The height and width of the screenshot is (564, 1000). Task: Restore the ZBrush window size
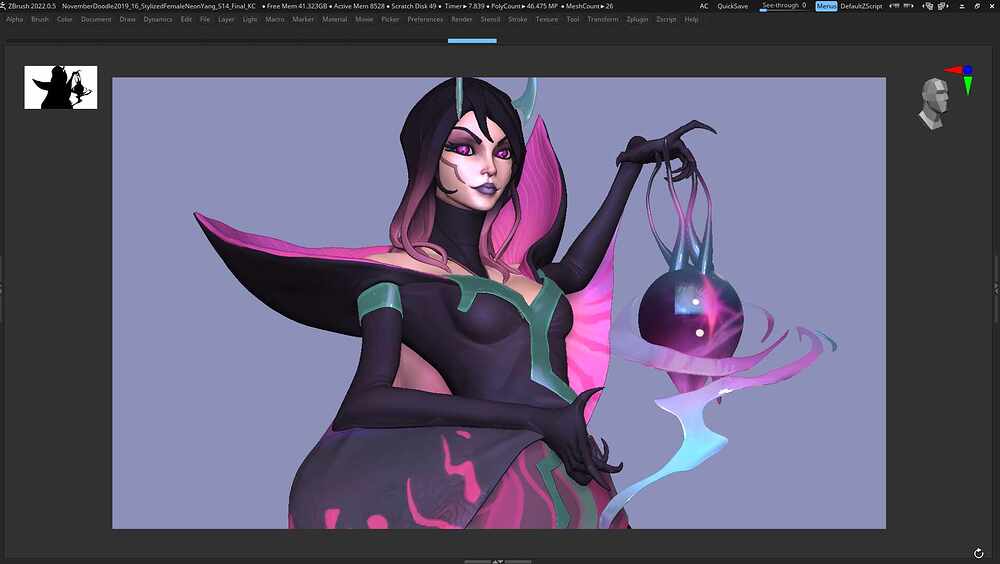(977, 6)
